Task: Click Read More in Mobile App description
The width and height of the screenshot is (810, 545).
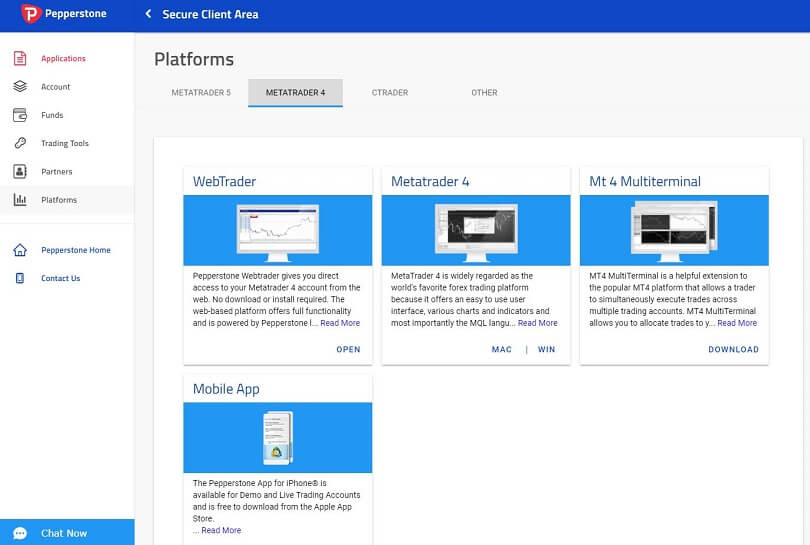Action: (x=221, y=530)
